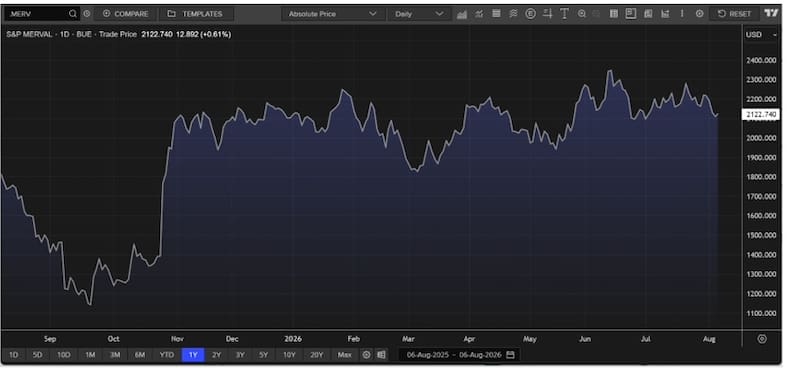Click the TradingView logo icon
This screenshot has height=372, width=800.
click(771, 14)
